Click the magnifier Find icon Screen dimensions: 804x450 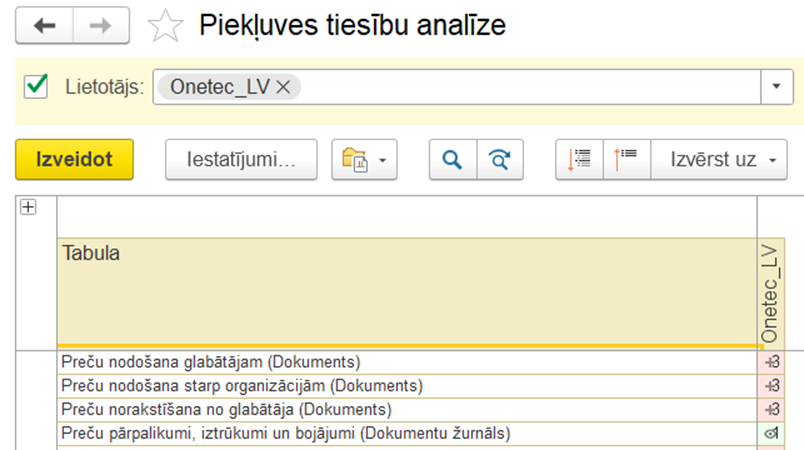453,159
